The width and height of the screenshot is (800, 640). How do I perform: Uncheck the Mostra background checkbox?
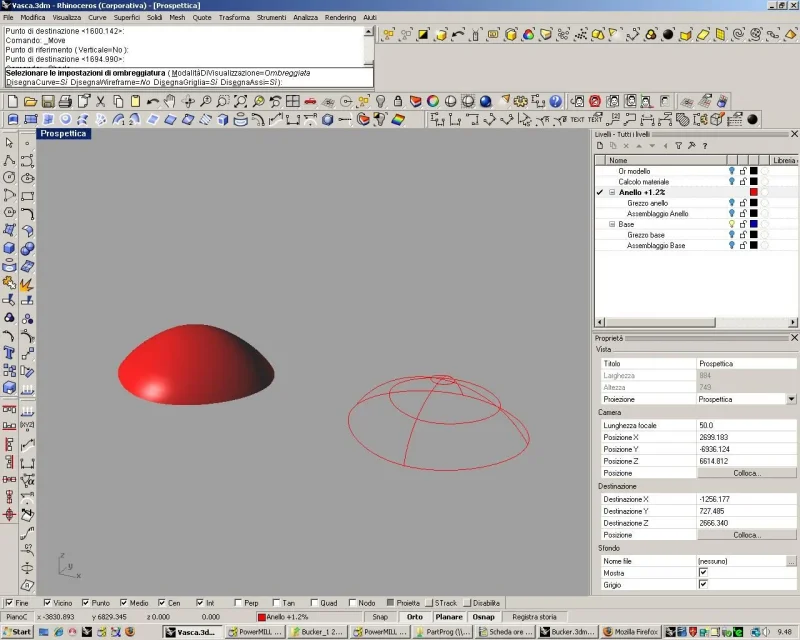click(x=703, y=573)
